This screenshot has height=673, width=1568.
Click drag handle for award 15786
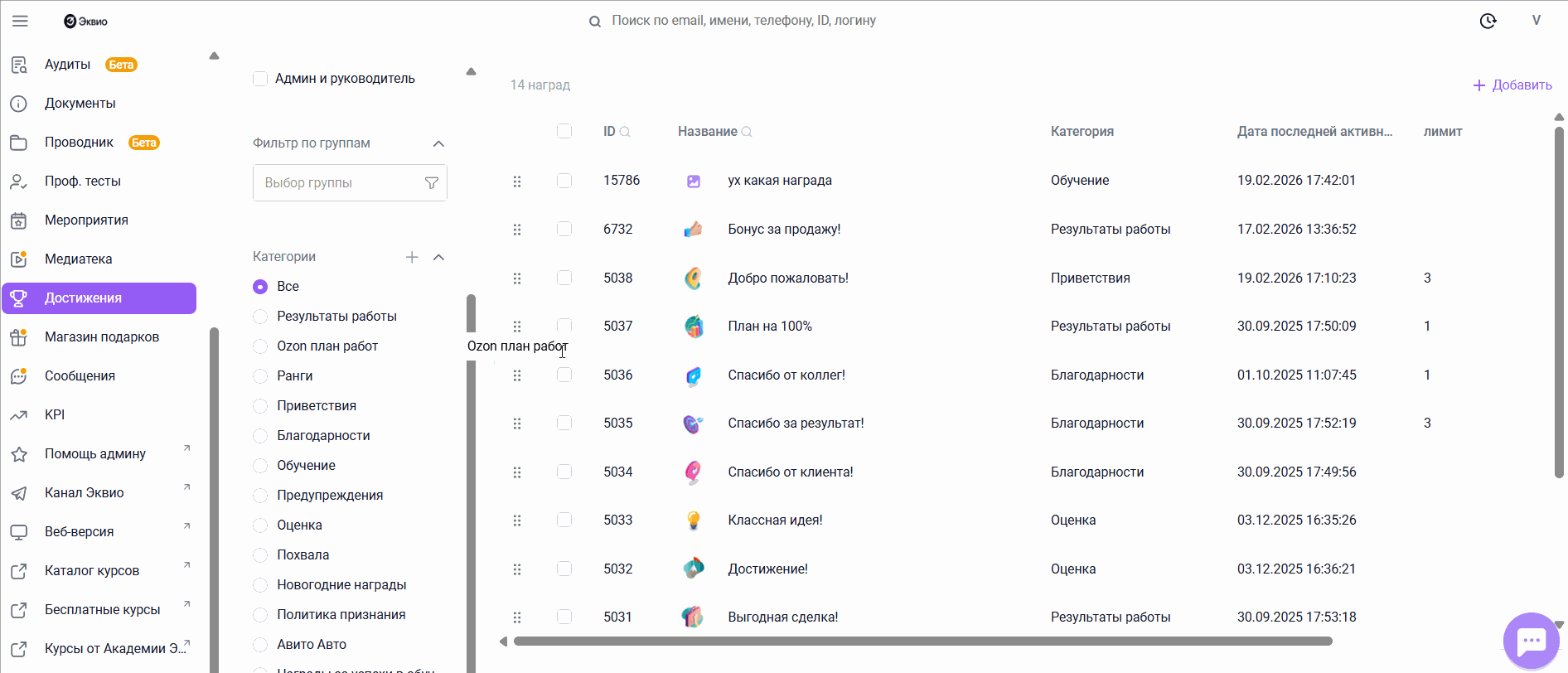tap(517, 181)
